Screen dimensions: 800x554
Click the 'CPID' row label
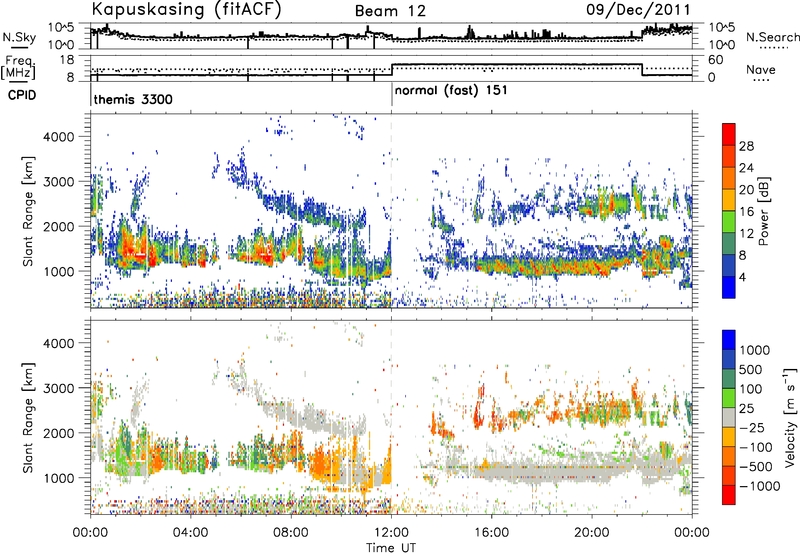(x=21, y=95)
